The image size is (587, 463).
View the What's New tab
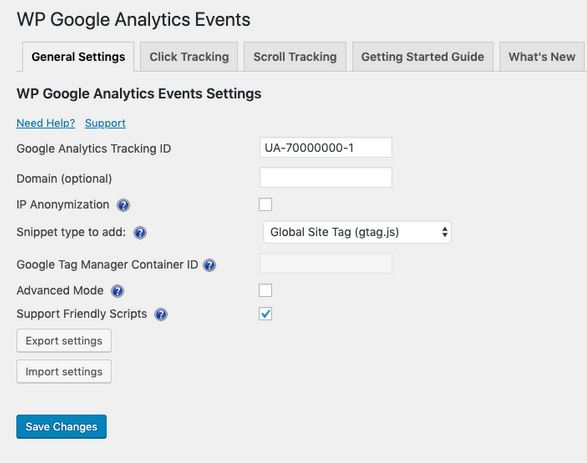click(x=542, y=57)
